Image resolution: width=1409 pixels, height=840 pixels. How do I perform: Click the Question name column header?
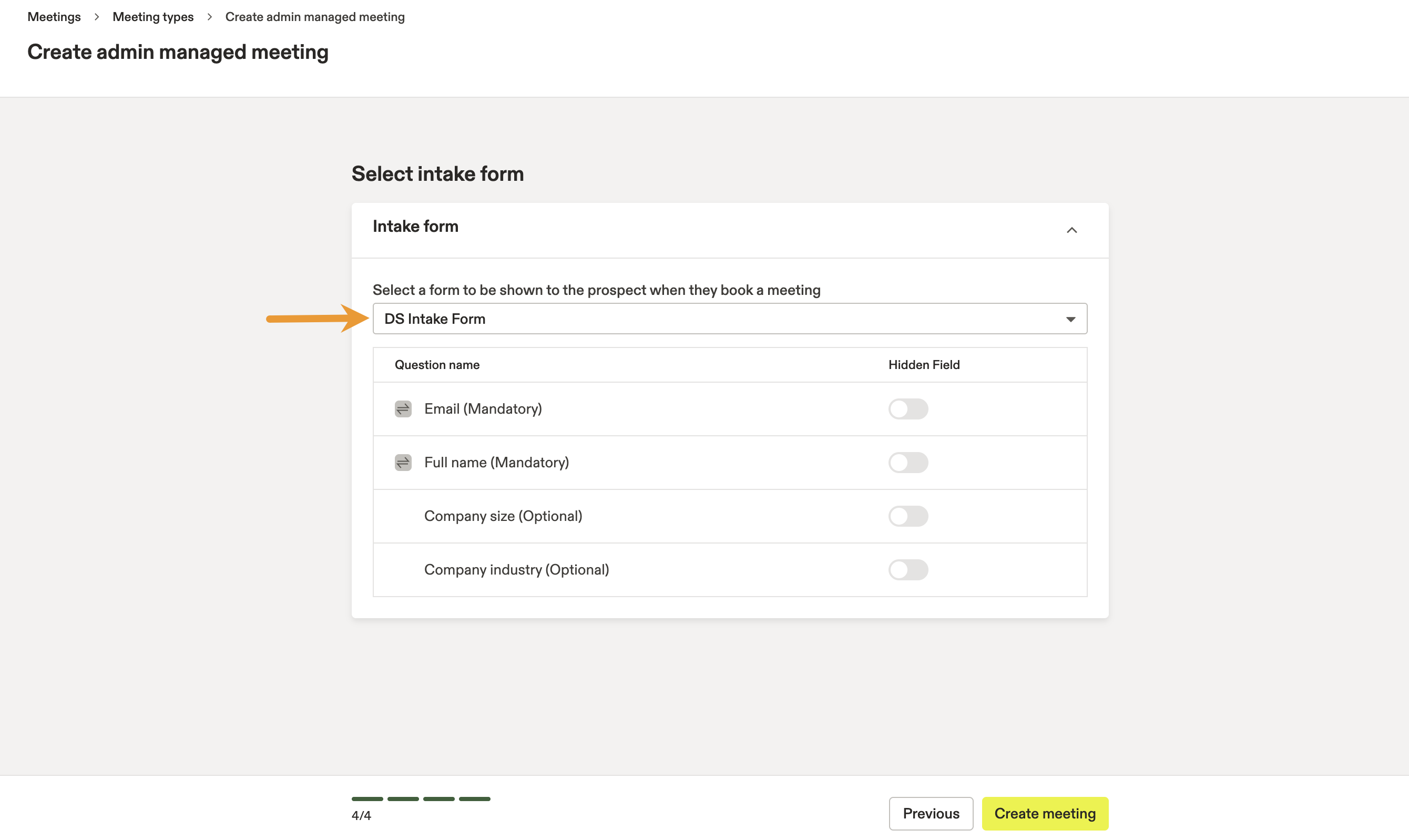pos(436,364)
